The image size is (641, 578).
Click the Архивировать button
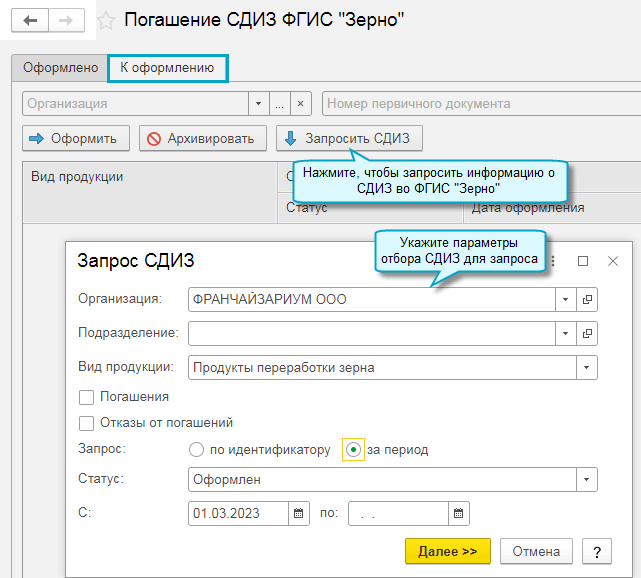(x=203, y=139)
